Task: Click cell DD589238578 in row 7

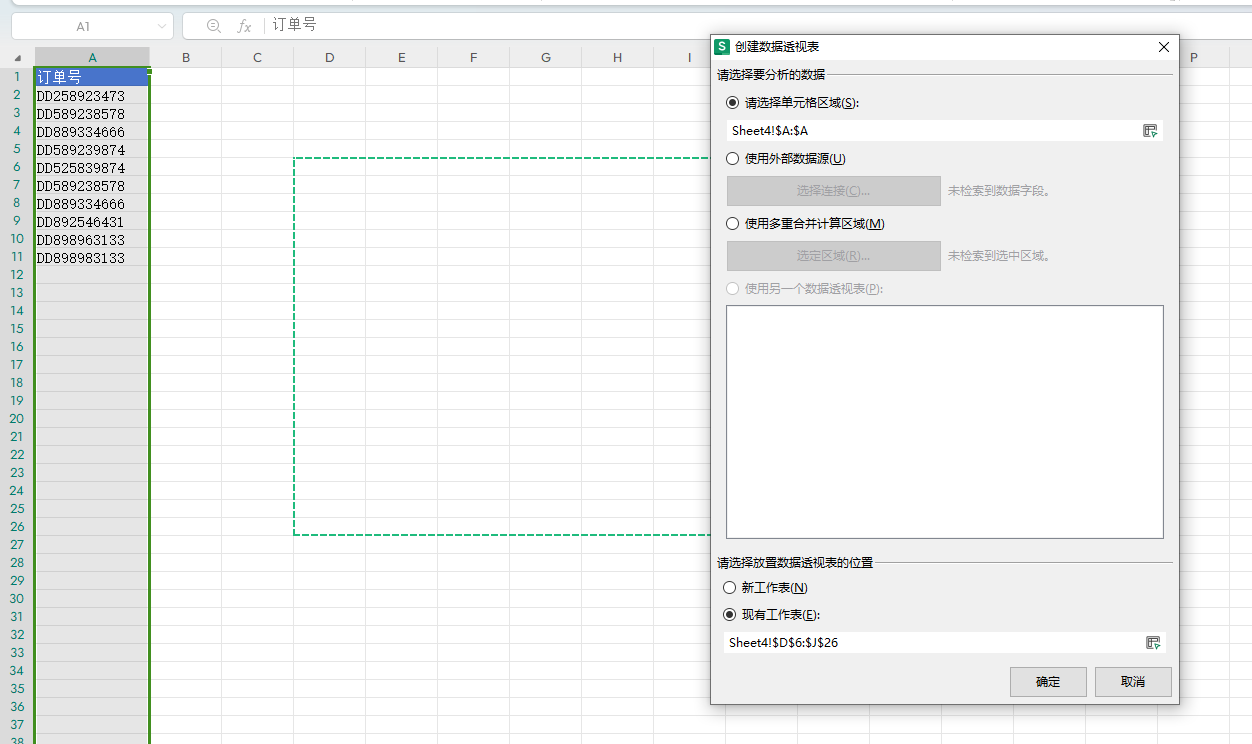Action: [x=92, y=185]
